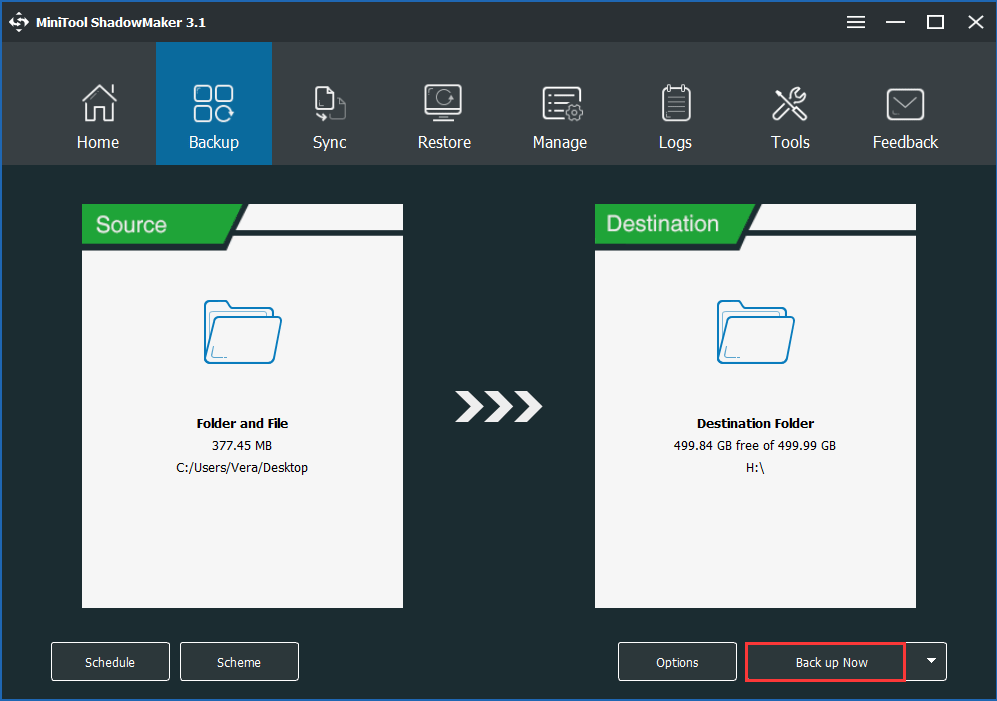Image resolution: width=997 pixels, height=701 pixels.
Task: Click the Source folder icon
Action: pyautogui.click(x=242, y=330)
